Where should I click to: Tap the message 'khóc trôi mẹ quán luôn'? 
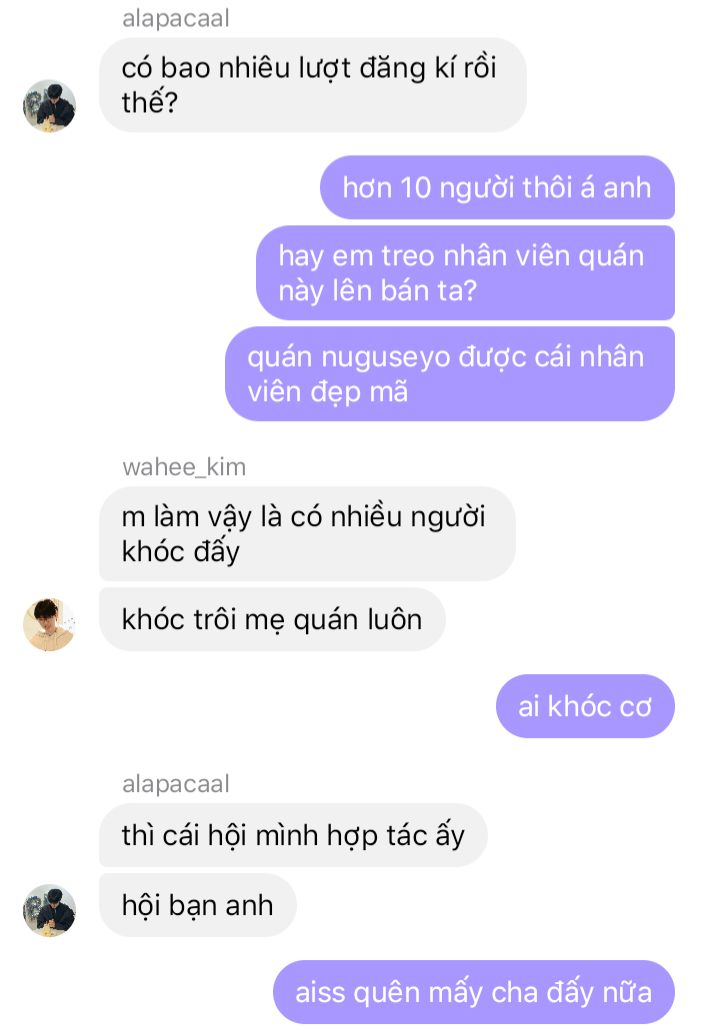click(272, 619)
